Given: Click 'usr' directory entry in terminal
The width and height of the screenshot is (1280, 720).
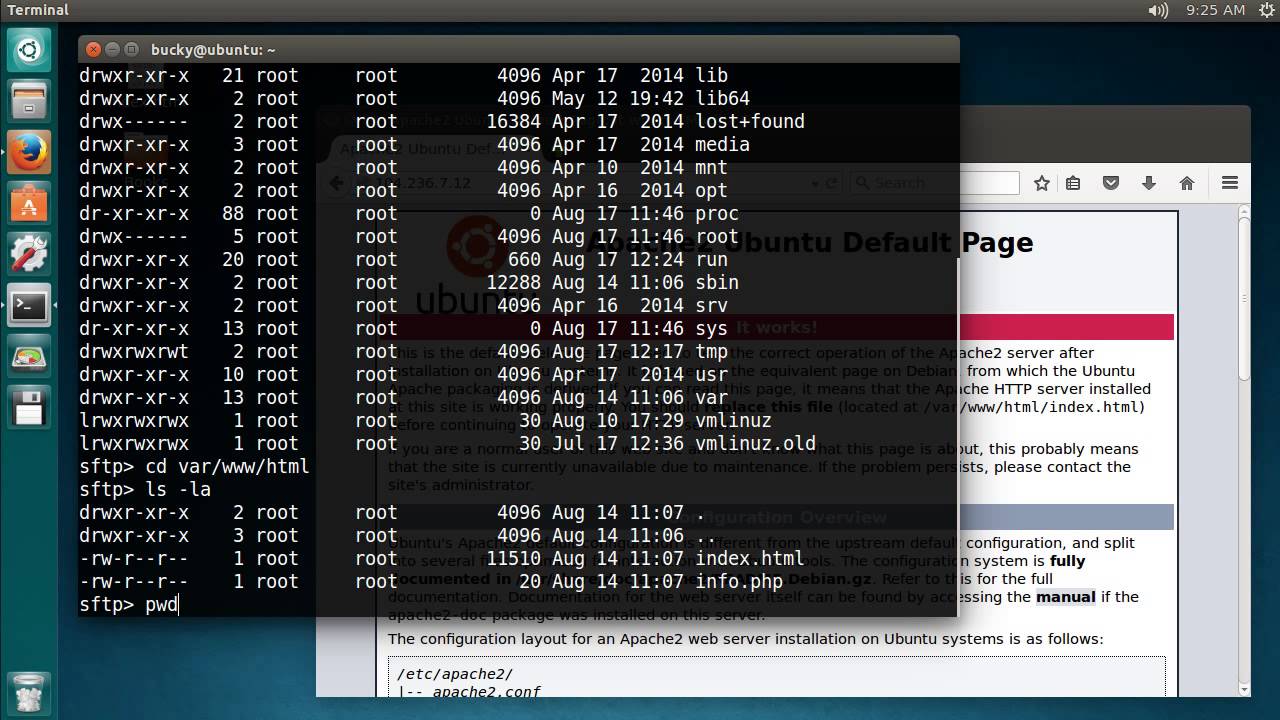Looking at the screenshot, I should (712, 374).
